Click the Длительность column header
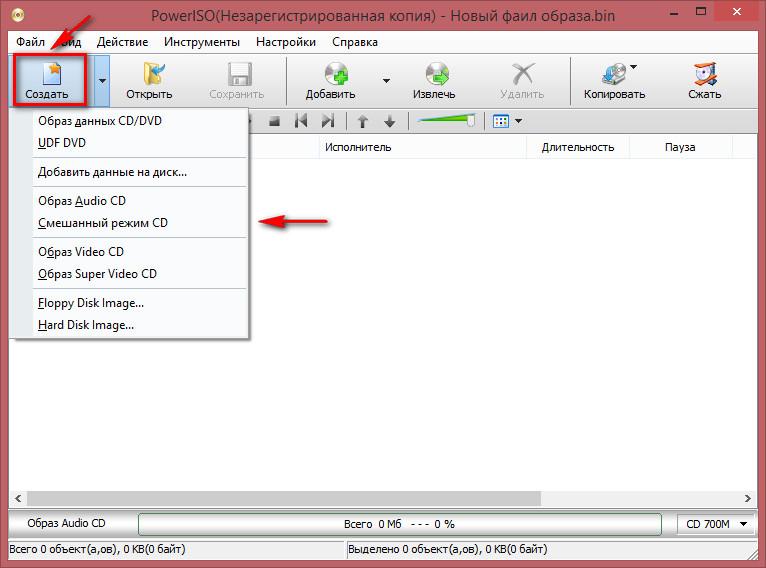This screenshot has height=568, width=766. 578,147
